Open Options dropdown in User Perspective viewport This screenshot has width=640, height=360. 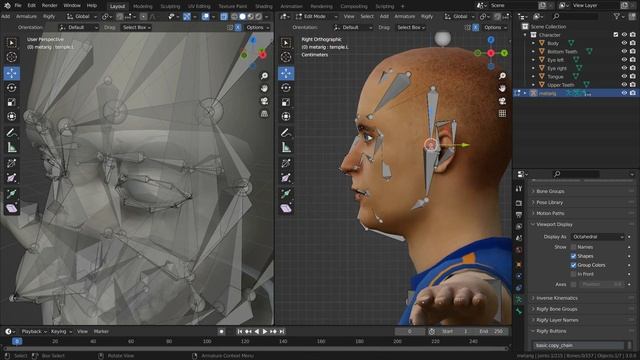(258, 27)
